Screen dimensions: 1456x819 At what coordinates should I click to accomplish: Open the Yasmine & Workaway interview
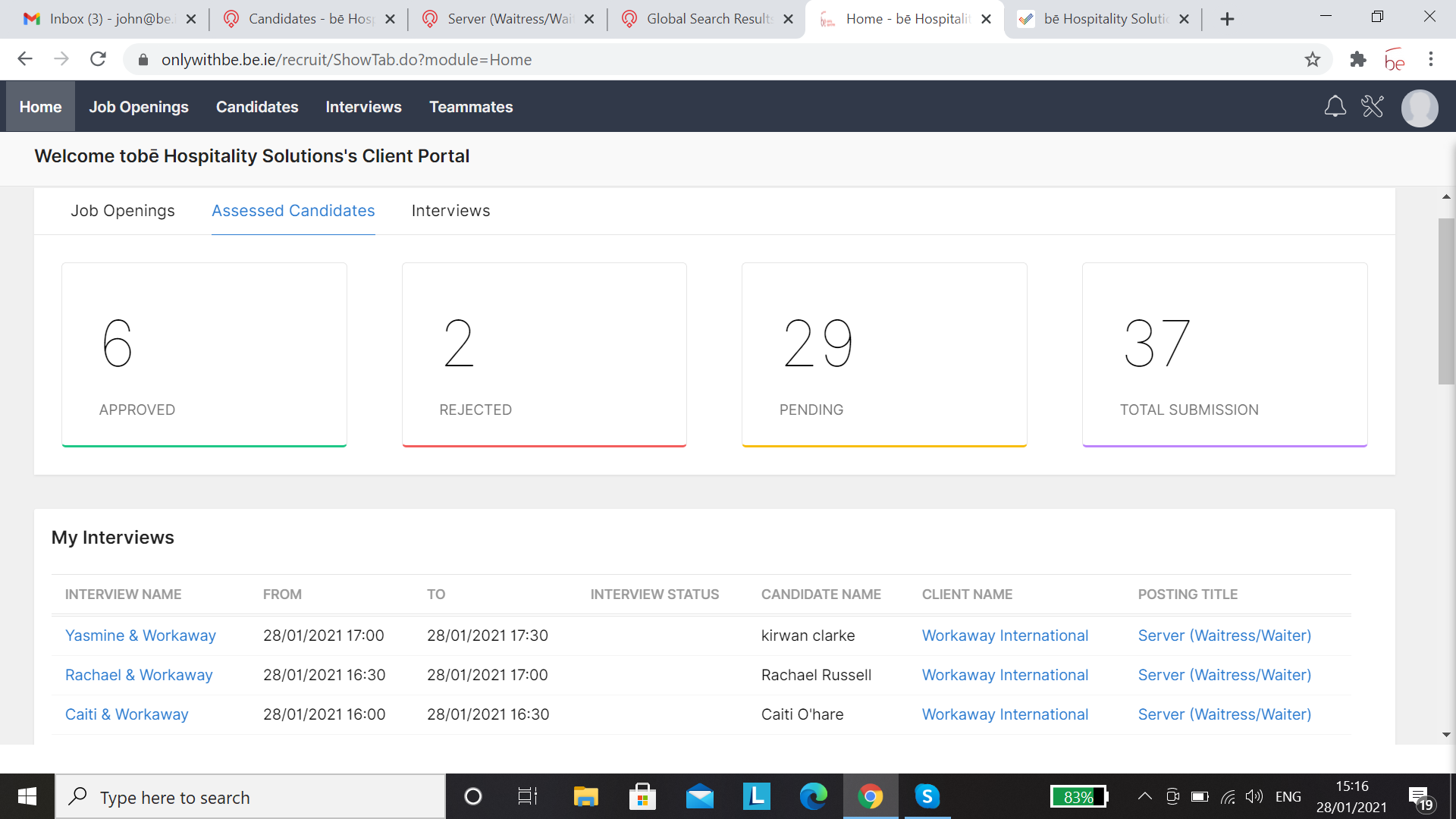click(x=140, y=635)
